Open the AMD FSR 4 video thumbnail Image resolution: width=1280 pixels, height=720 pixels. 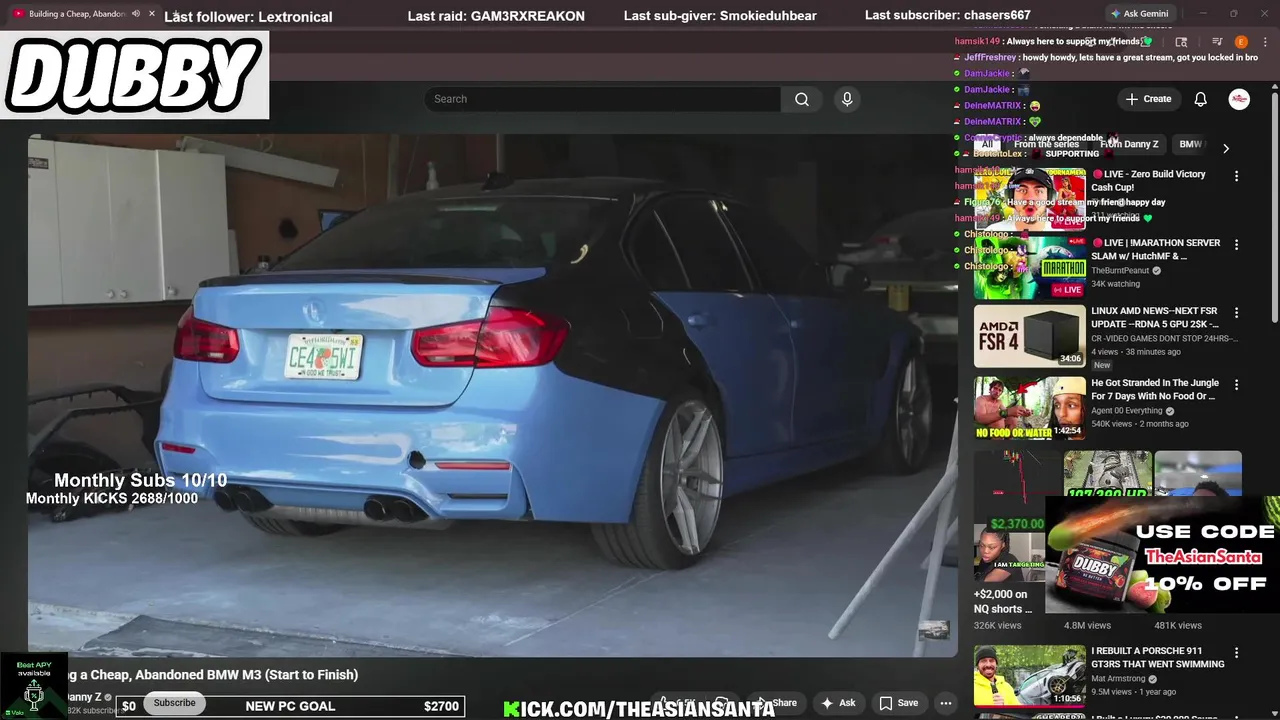(x=1030, y=336)
